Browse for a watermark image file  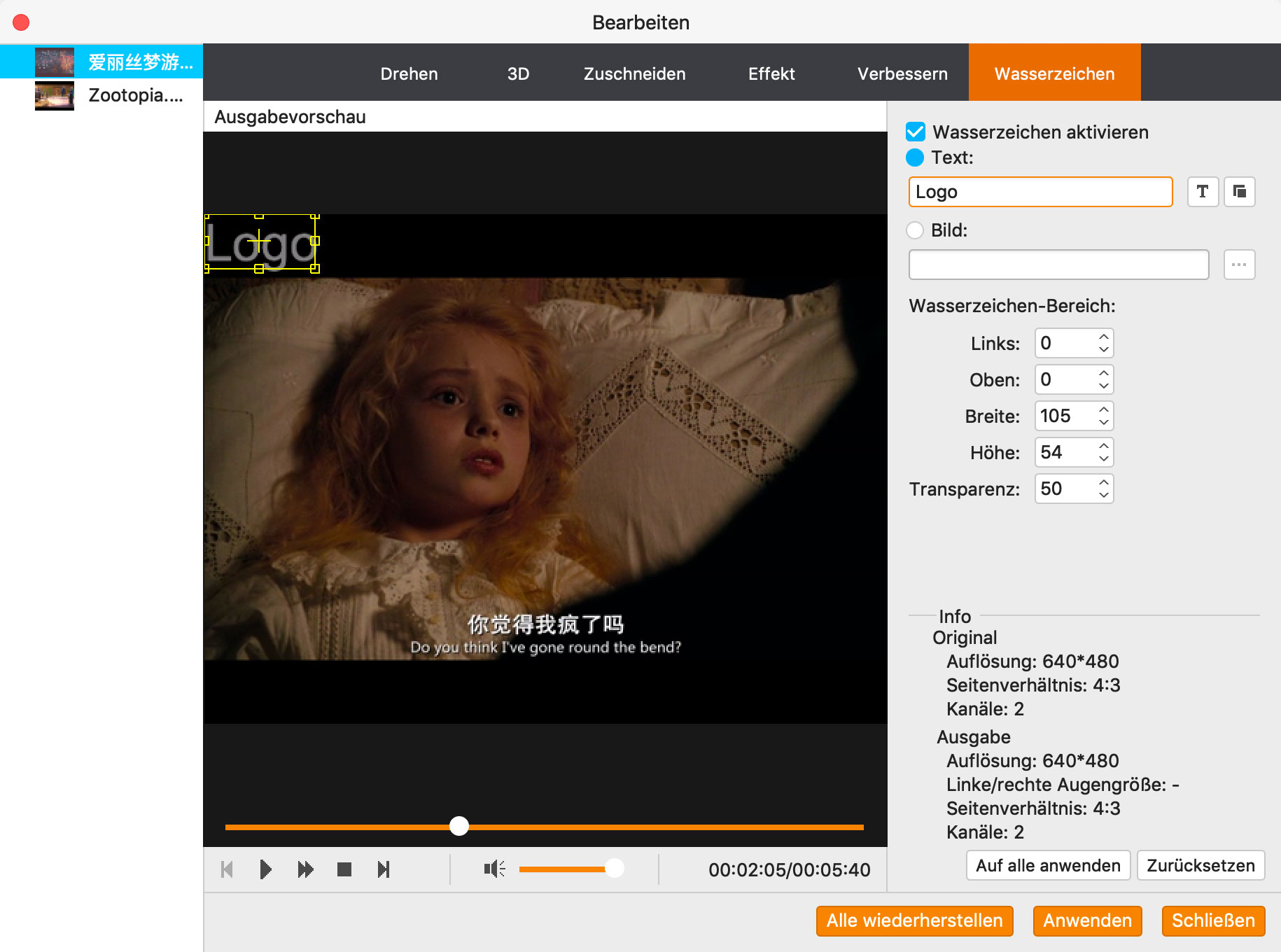tap(1239, 265)
